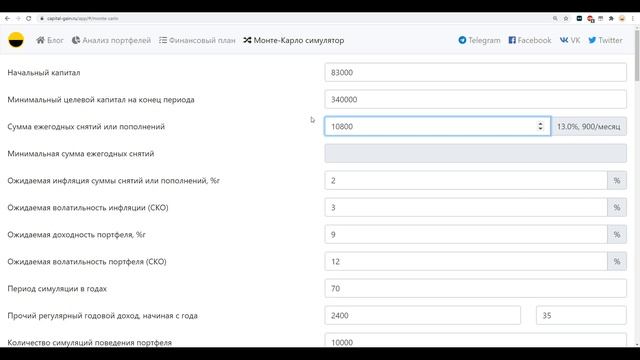Click 'Ожидаемая волатильность инфляции (СКО)' label
640x360 pixels.
coord(88,207)
